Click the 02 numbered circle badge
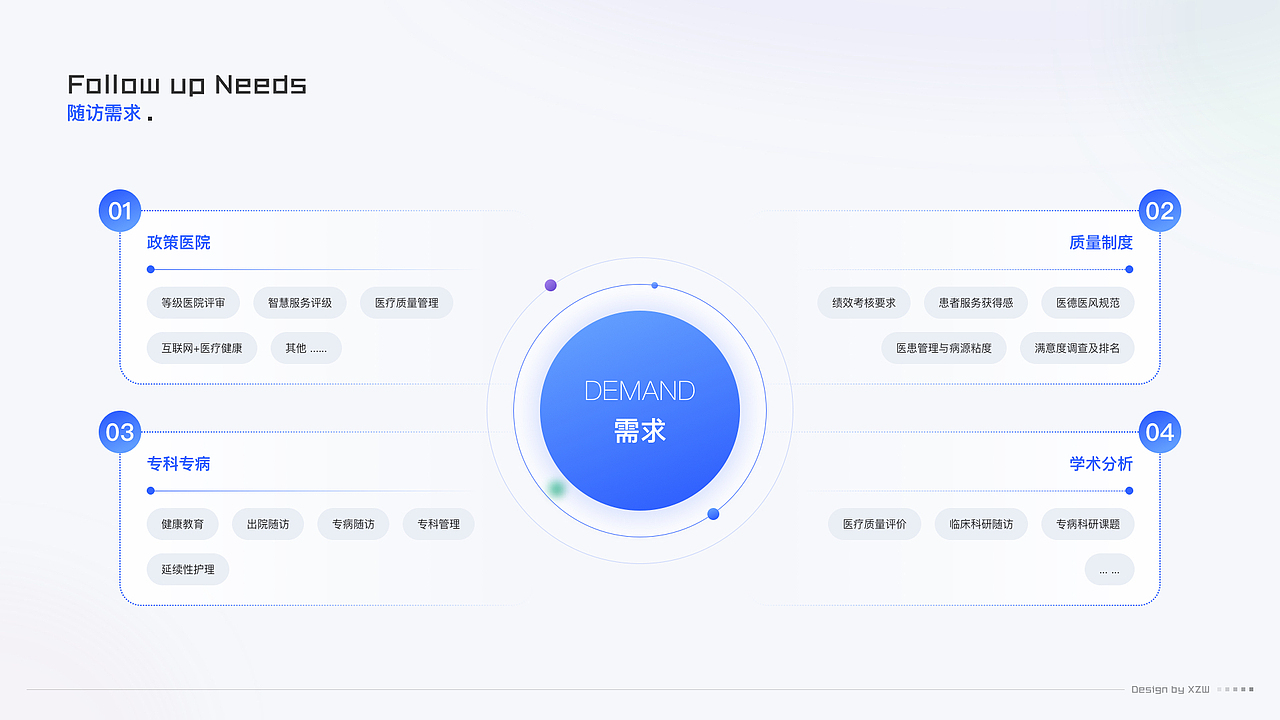The image size is (1280, 720). click(1160, 211)
